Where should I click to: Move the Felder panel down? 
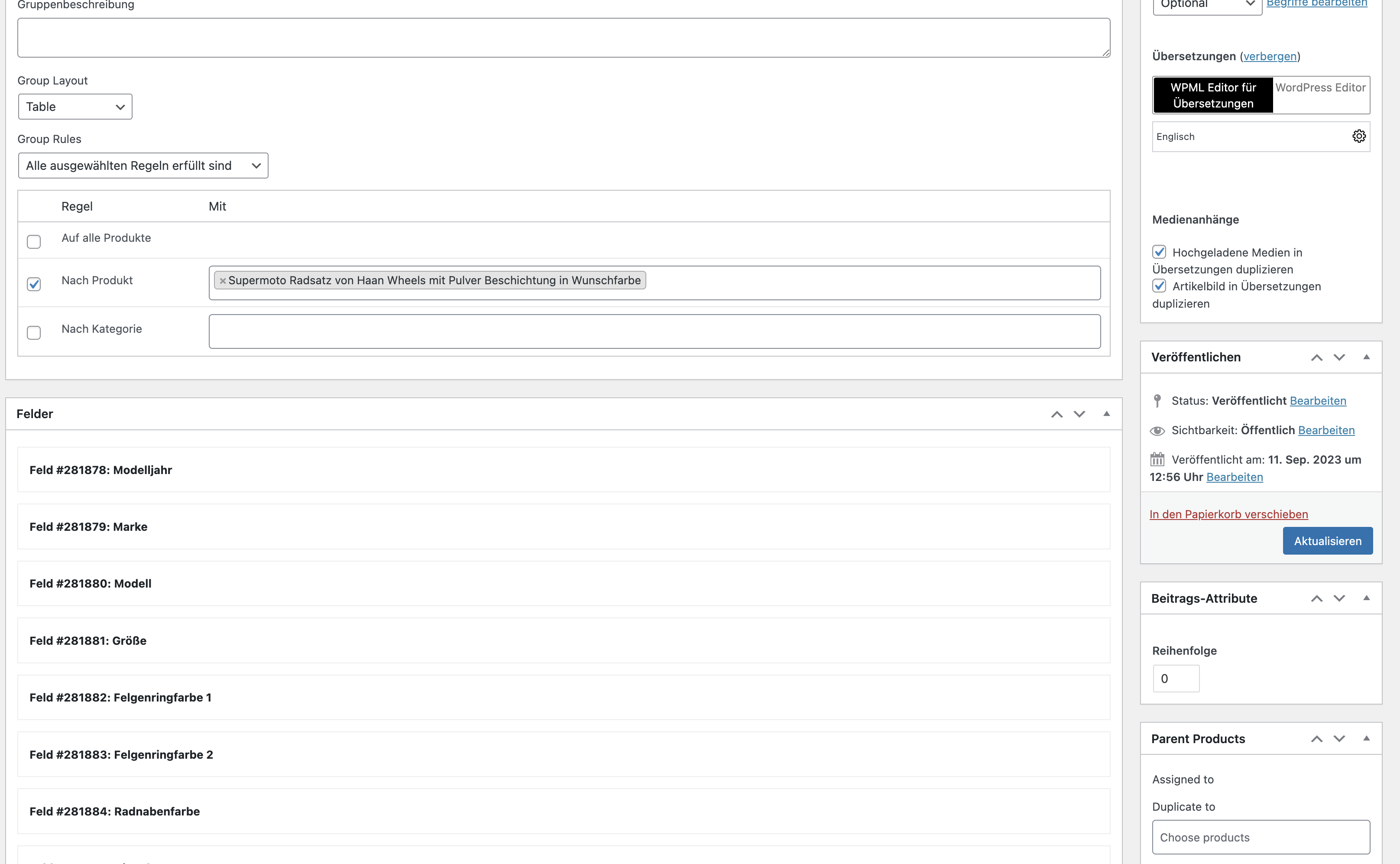[x=1079, y=414]
